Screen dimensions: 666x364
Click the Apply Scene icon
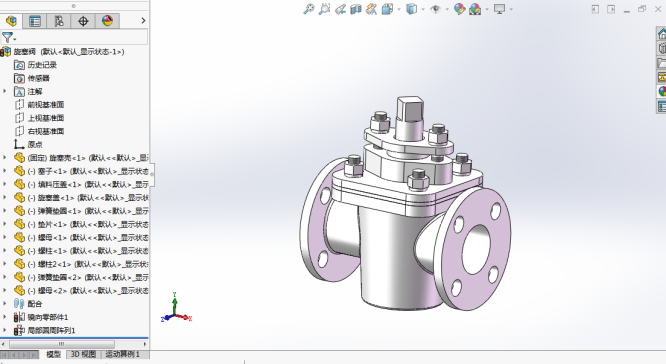(475, 9)
